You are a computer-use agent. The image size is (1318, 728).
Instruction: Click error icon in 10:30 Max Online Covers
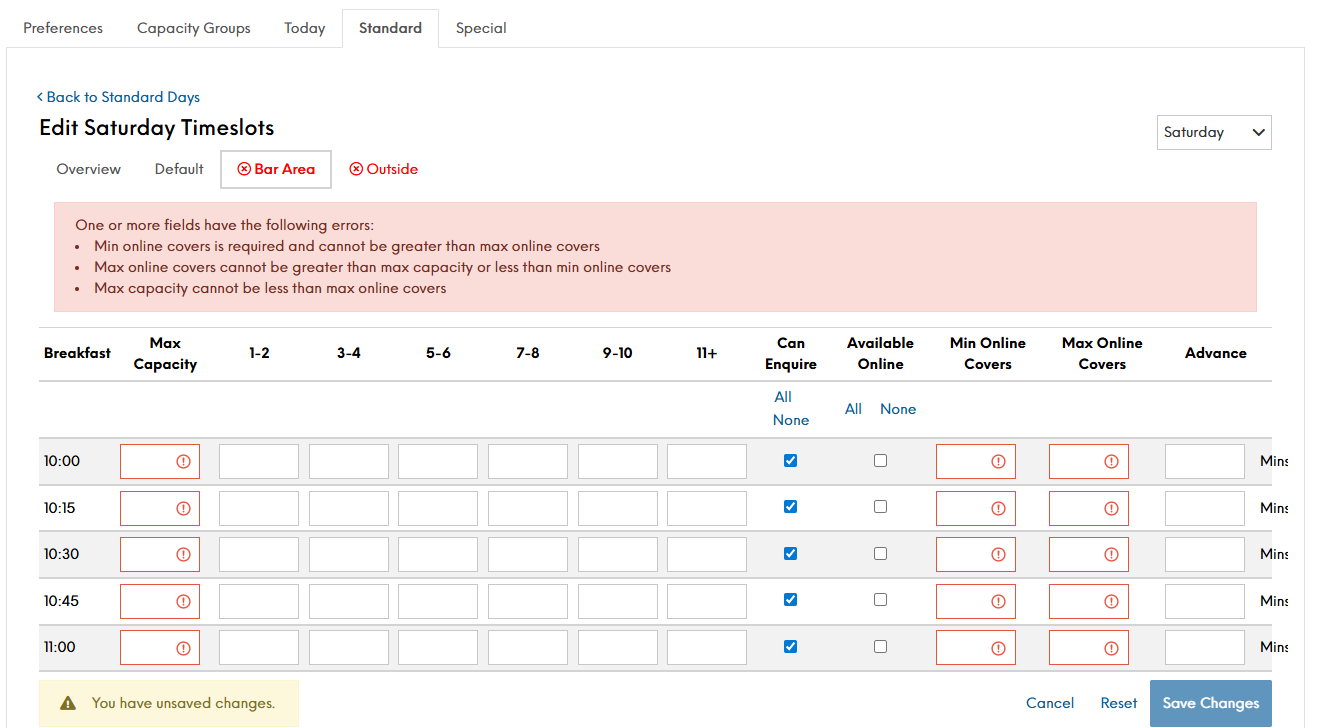1111,554
